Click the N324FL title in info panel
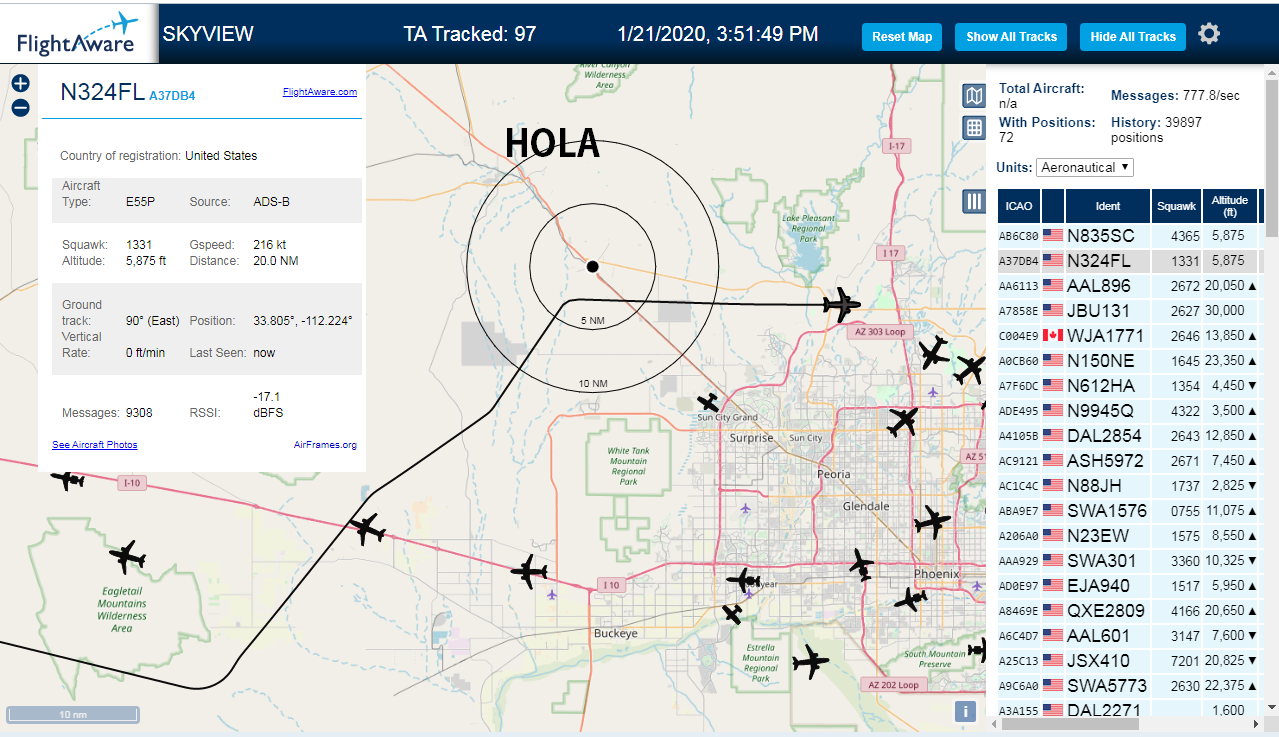Viewport: 1279px width, 737px height. (x=102, y=91)
